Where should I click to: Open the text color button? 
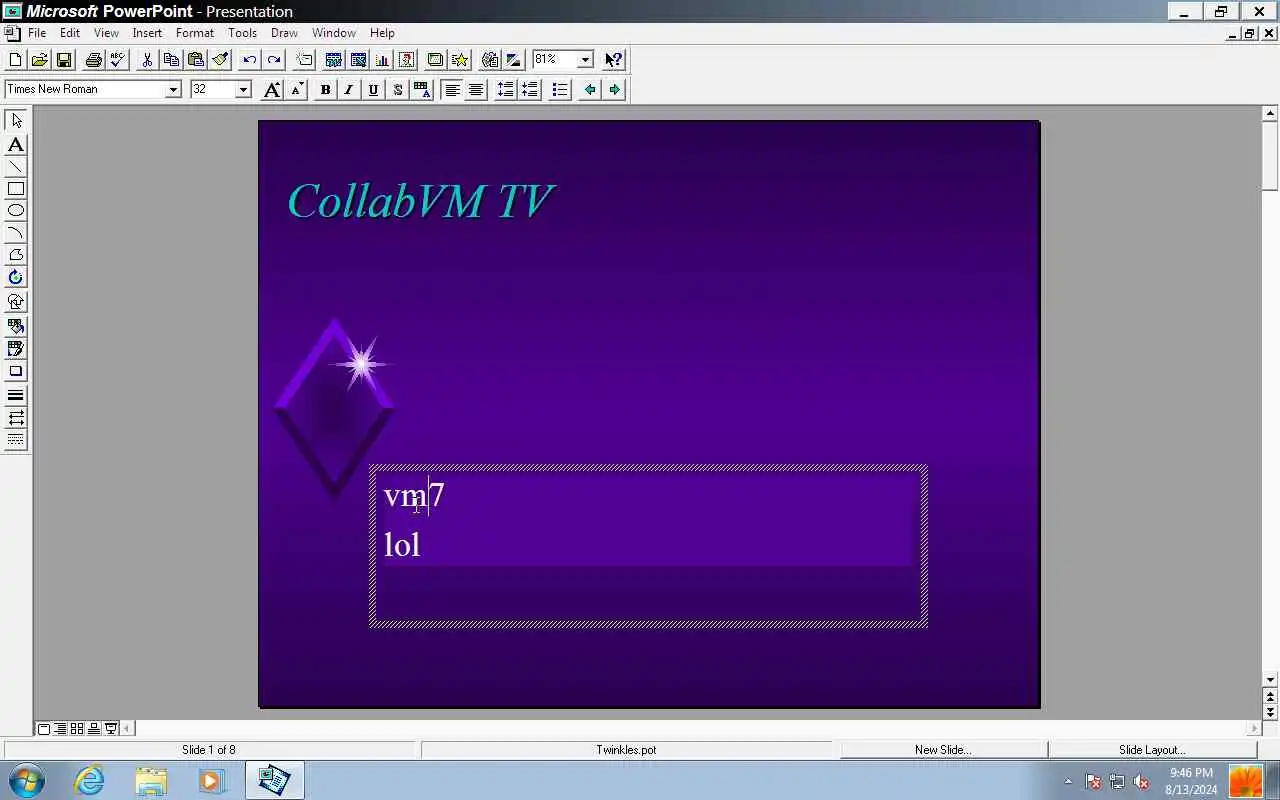422,90
